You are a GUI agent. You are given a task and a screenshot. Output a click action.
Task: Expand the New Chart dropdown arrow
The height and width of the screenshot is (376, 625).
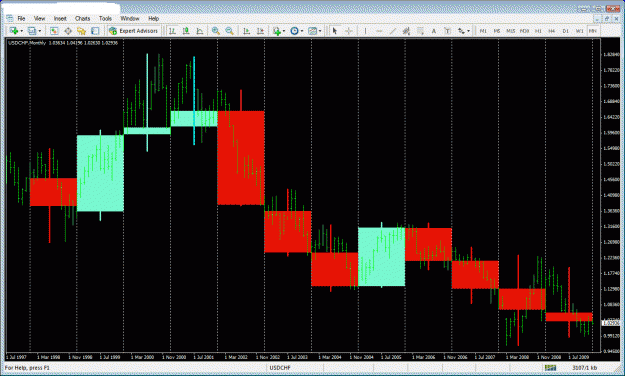(x=22, y=31)
